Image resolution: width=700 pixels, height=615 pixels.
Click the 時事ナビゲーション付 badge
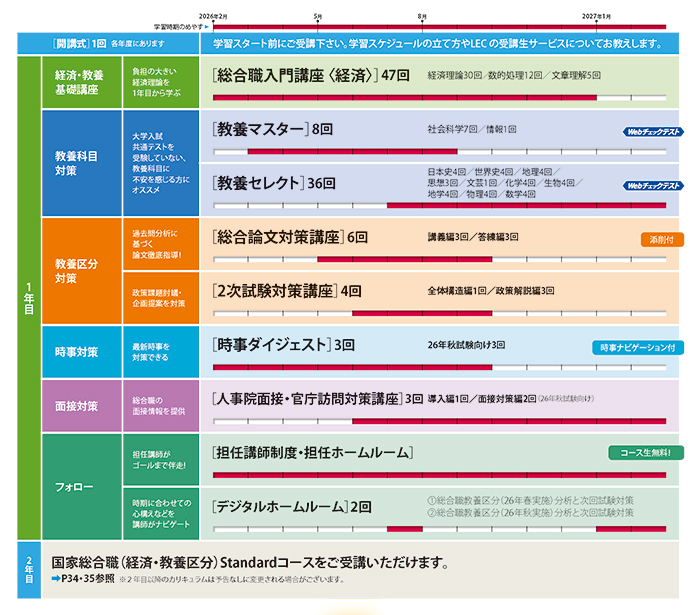point(637,347)
